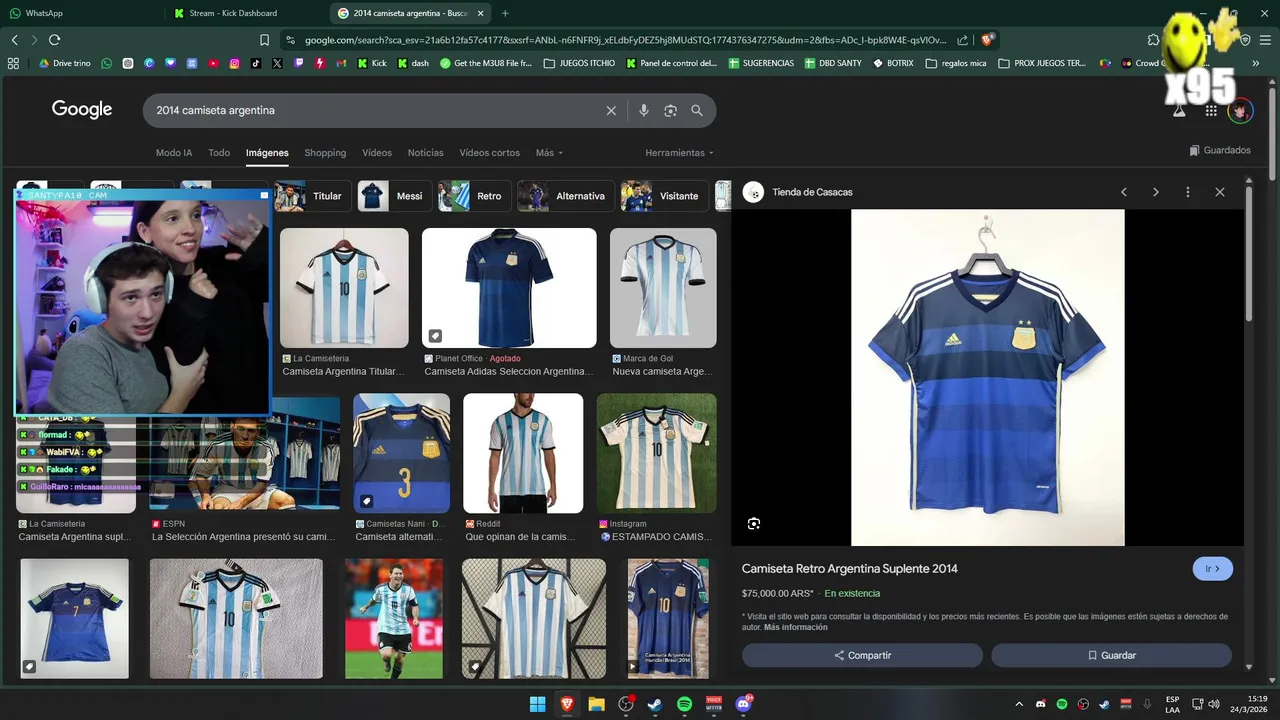1280x720 pixels.
Task: Open JUEGOS ITCHIO bookmarks folder
Action: [x=579, y=63]
